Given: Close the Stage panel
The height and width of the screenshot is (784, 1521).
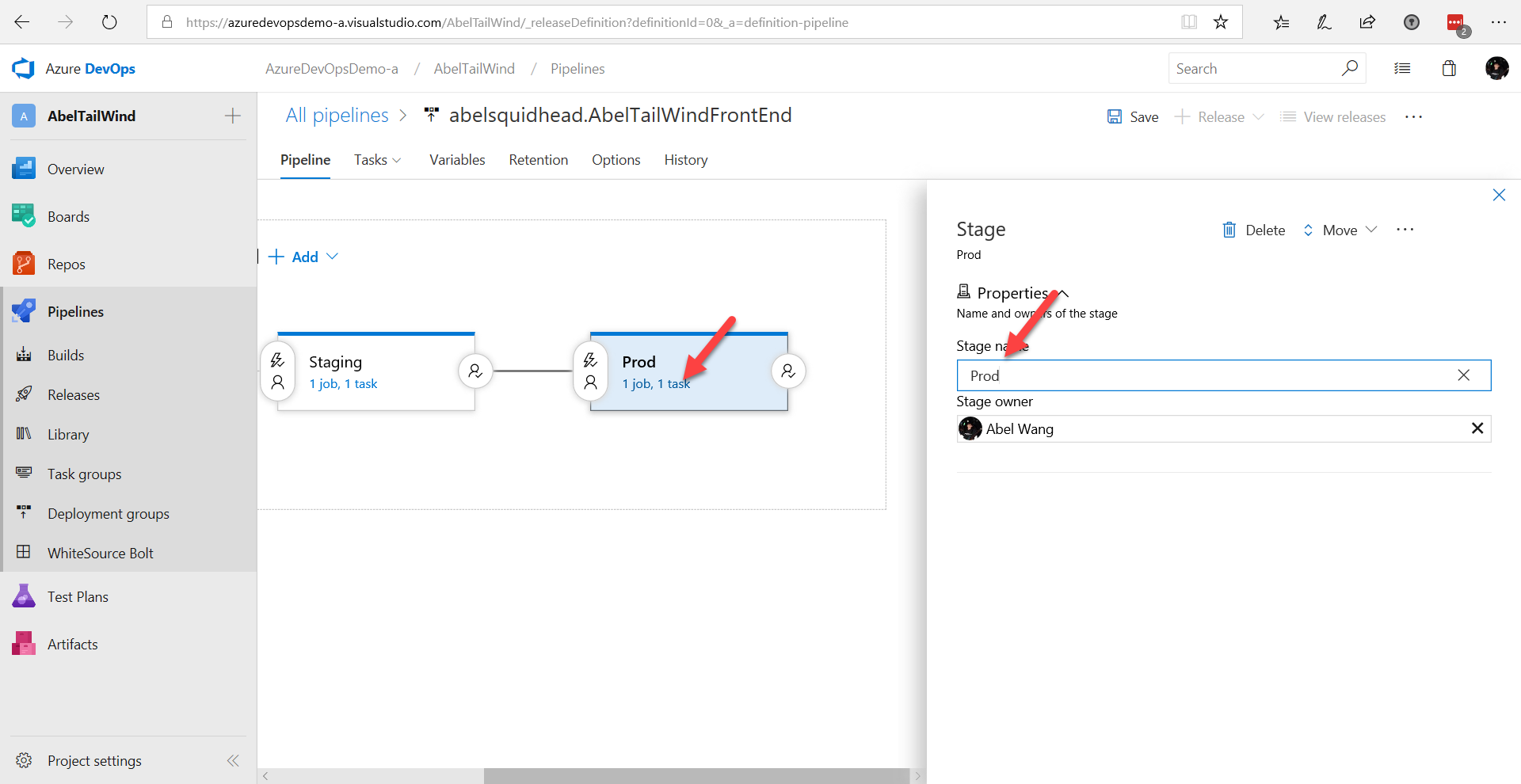Looking at the screenshot, I should [x=1499, y=195].
